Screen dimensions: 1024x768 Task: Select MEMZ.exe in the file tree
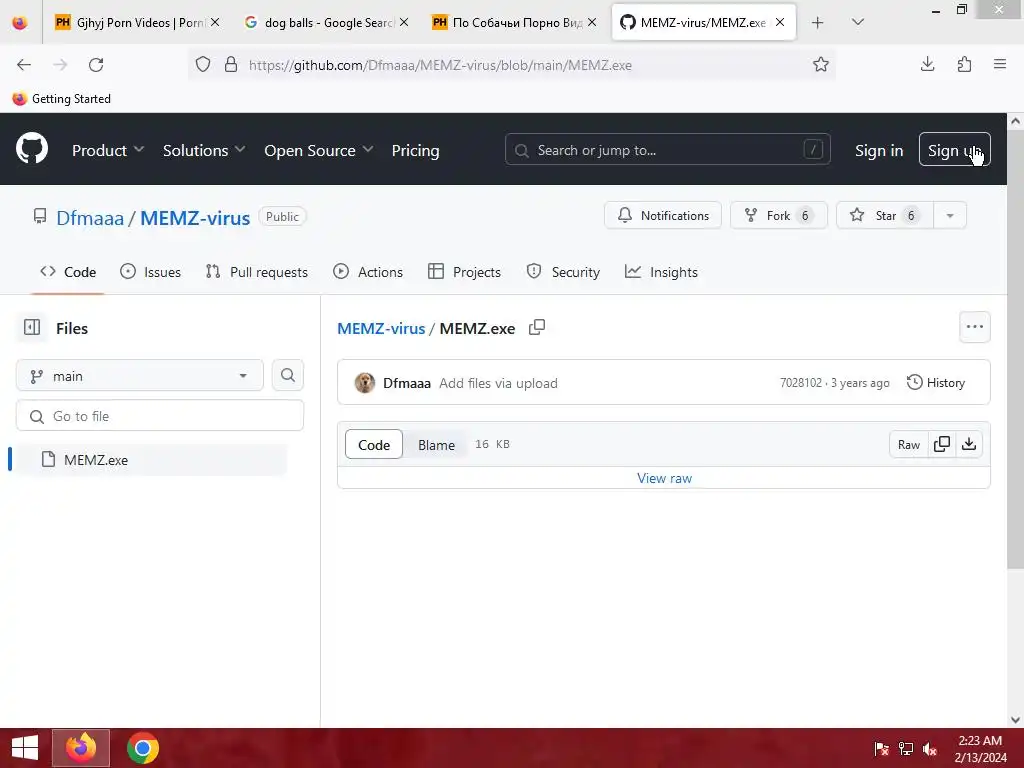150,460
